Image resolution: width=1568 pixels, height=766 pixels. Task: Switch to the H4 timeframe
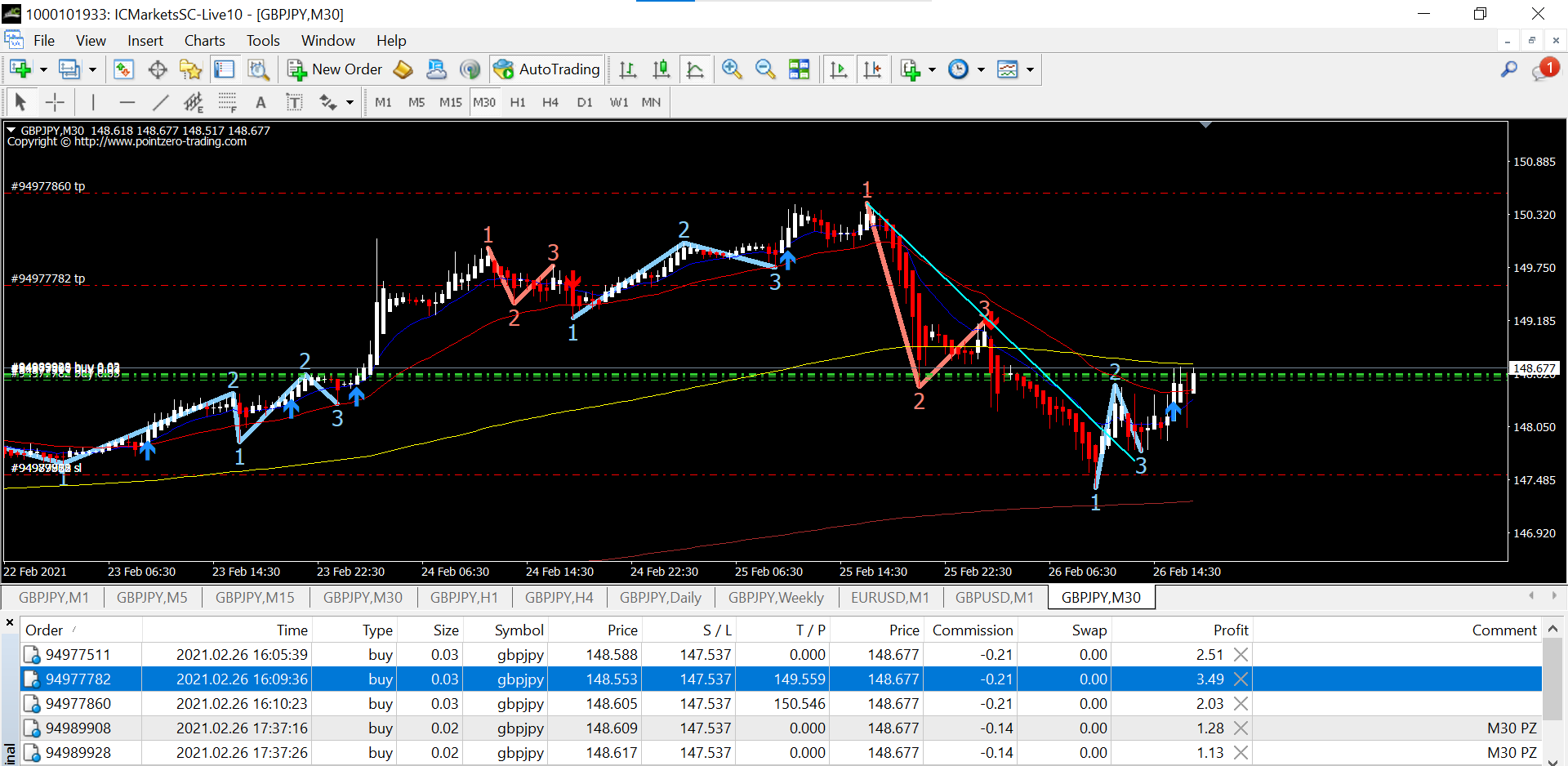pos(550,102)
